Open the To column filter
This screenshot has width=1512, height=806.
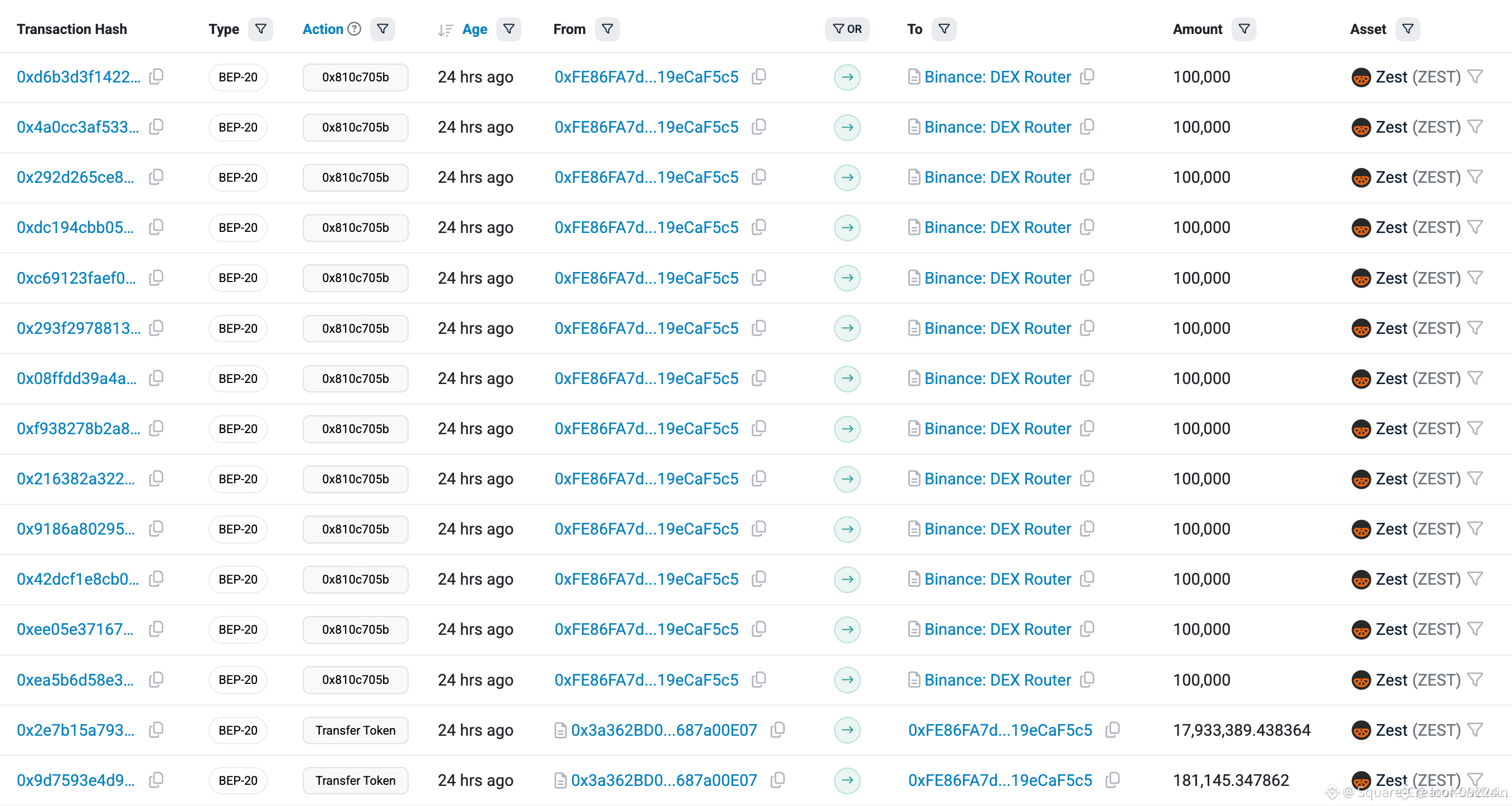[x=944, y=29]
